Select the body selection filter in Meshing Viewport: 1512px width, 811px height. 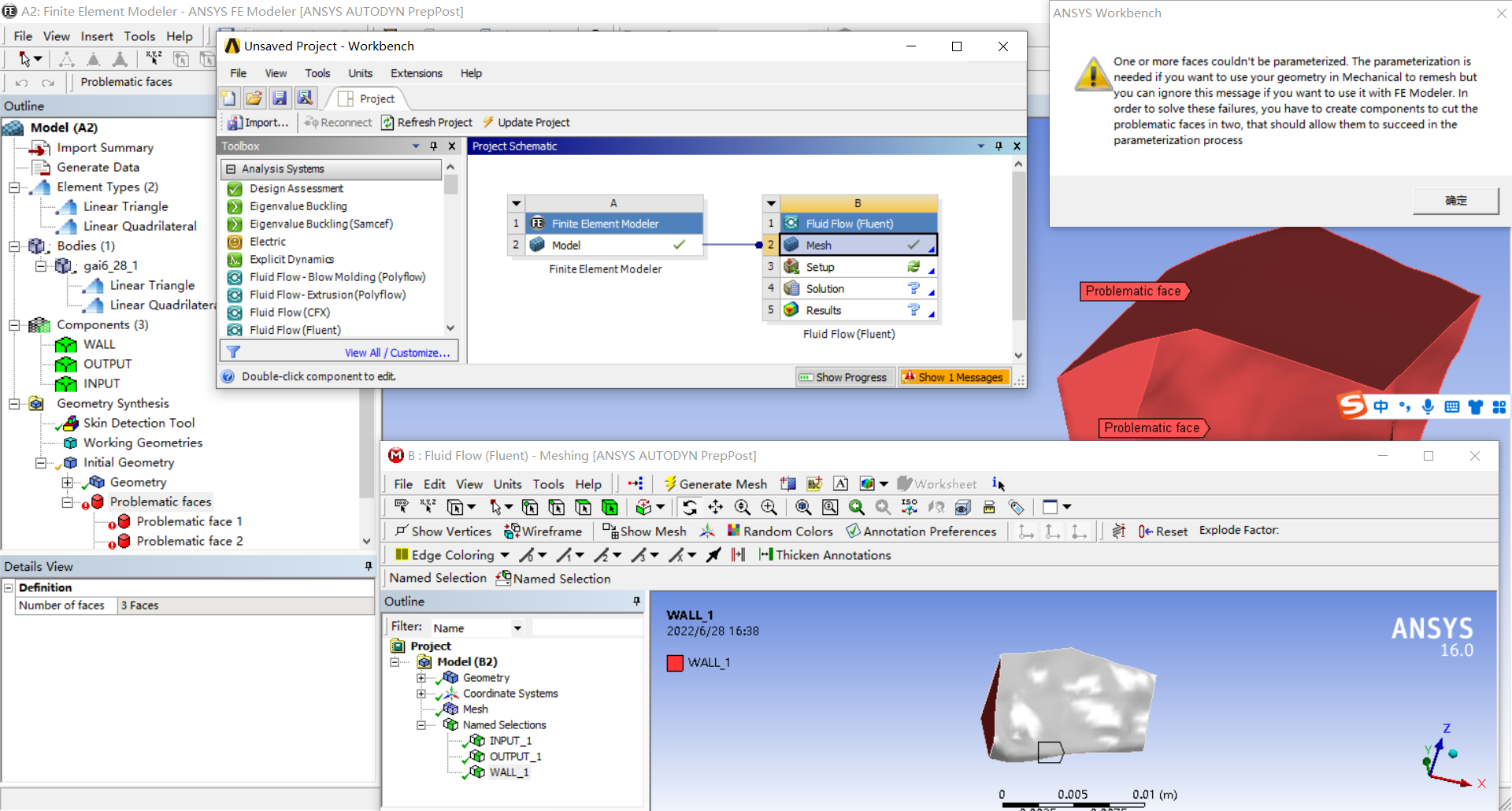point(610,507)
